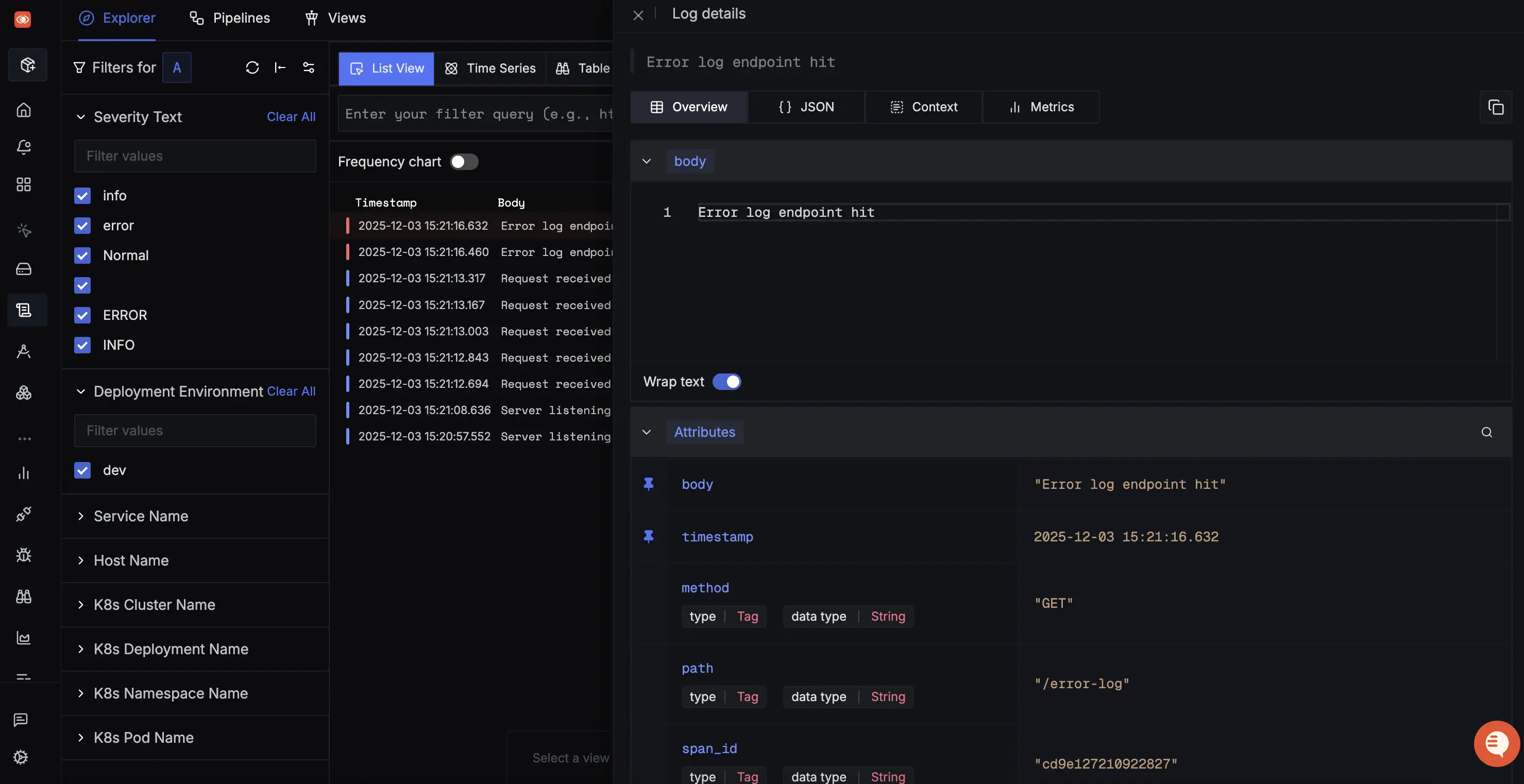Type in the filter query input field
The image size is (1524, 784).
click(473, 114)
